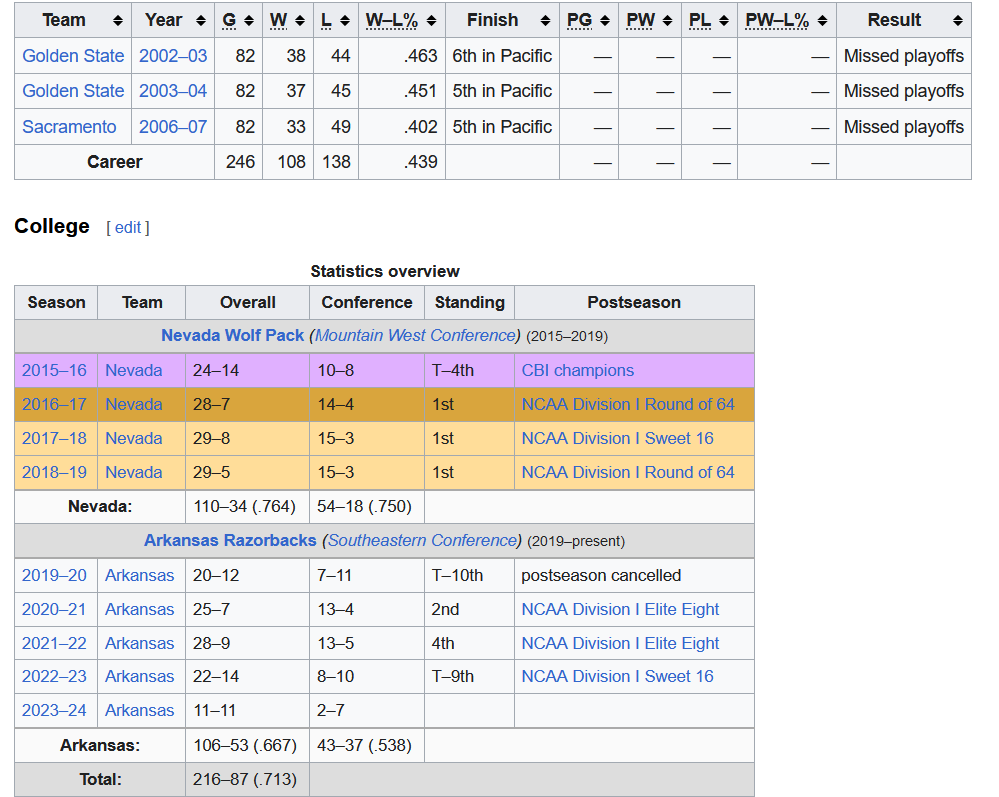This screenshot has width=999, height=797.
Task: Select the 6th in Pacific finish cell
Action: (502, 56)
